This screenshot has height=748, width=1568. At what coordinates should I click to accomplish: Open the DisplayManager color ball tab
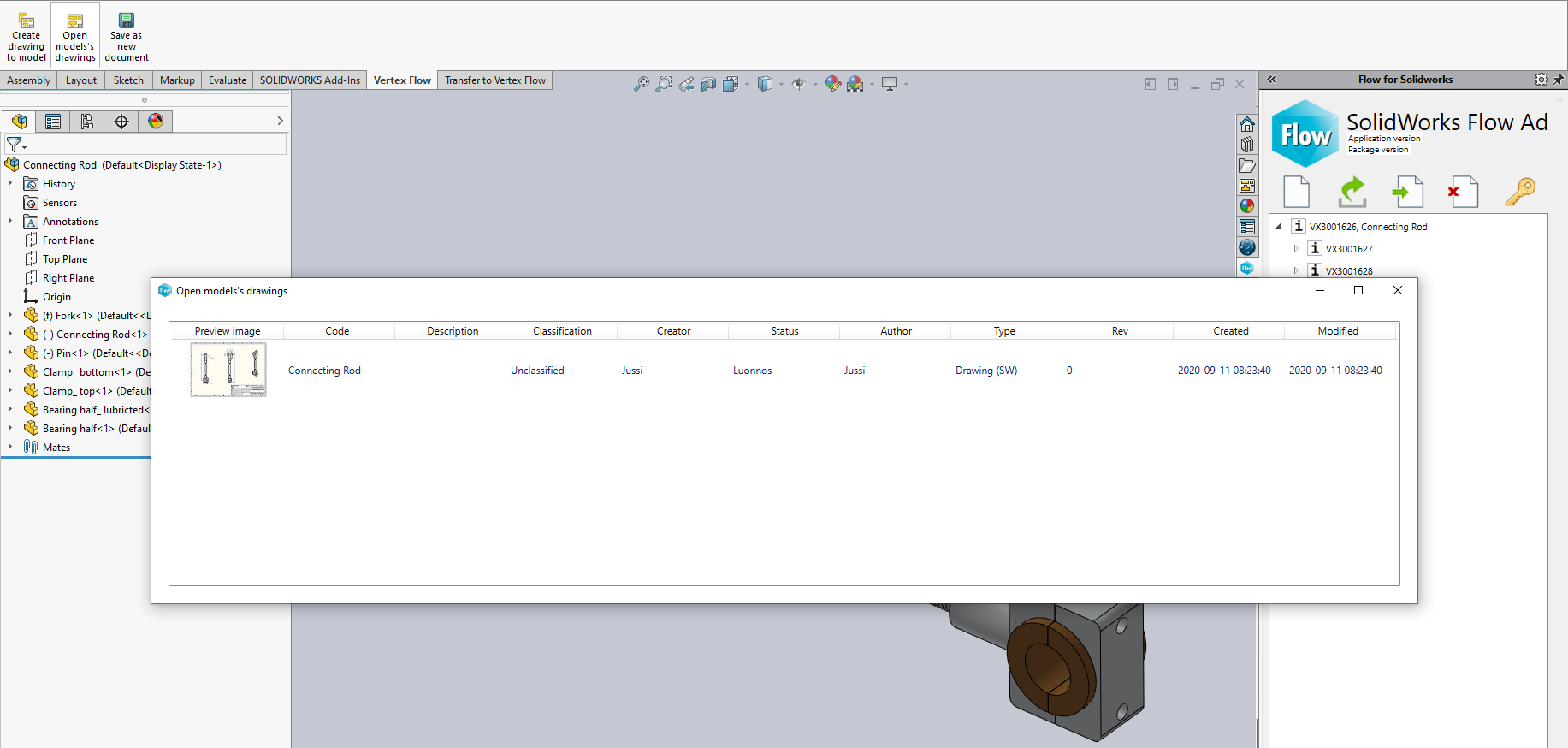pos(156,122)
